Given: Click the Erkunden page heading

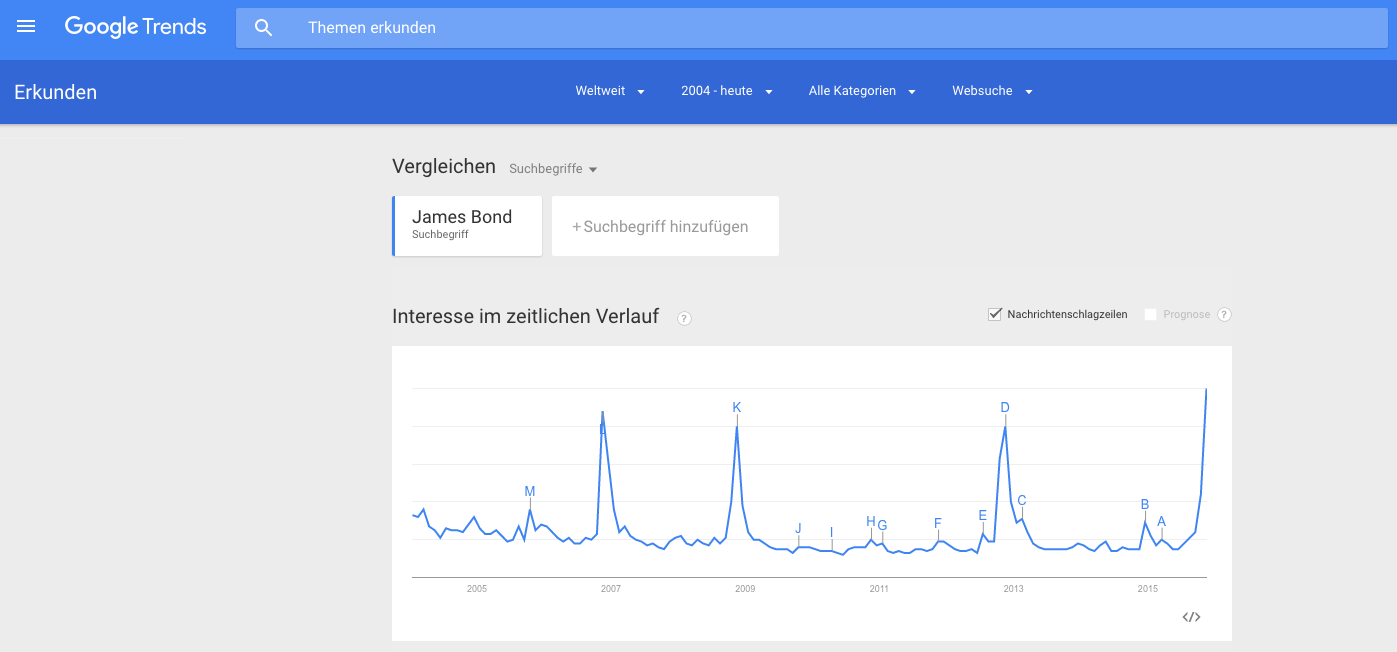Looking at the screenshot, I should [56, 92].
